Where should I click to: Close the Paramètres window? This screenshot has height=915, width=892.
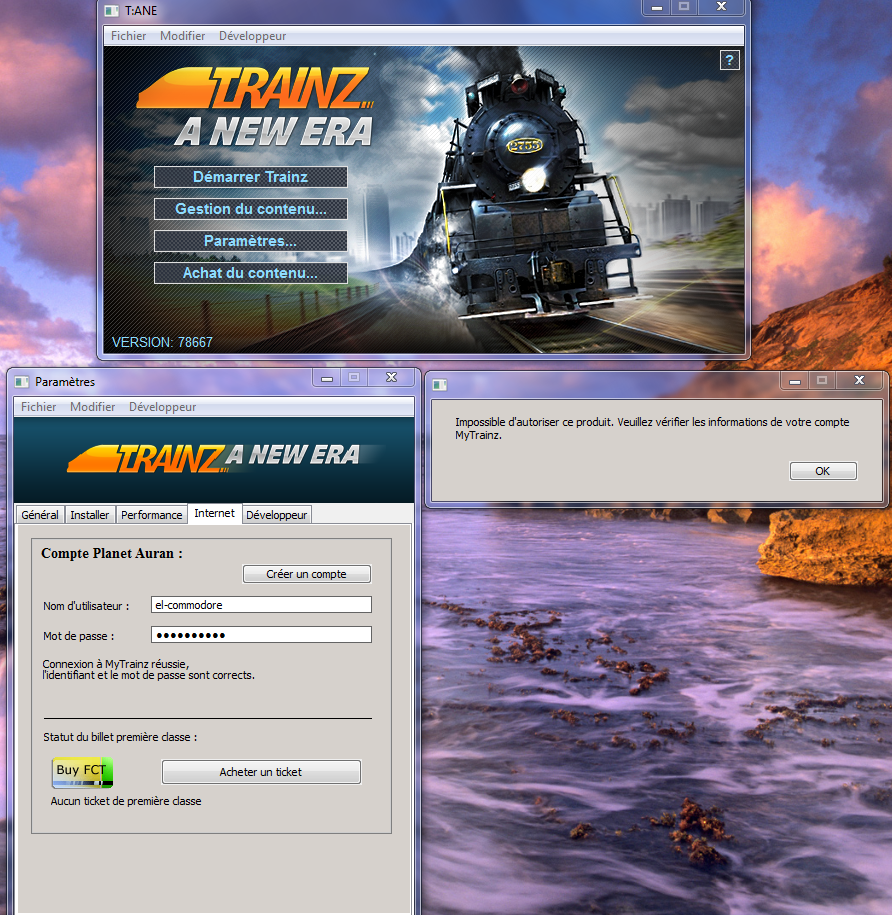pos(391,378)
